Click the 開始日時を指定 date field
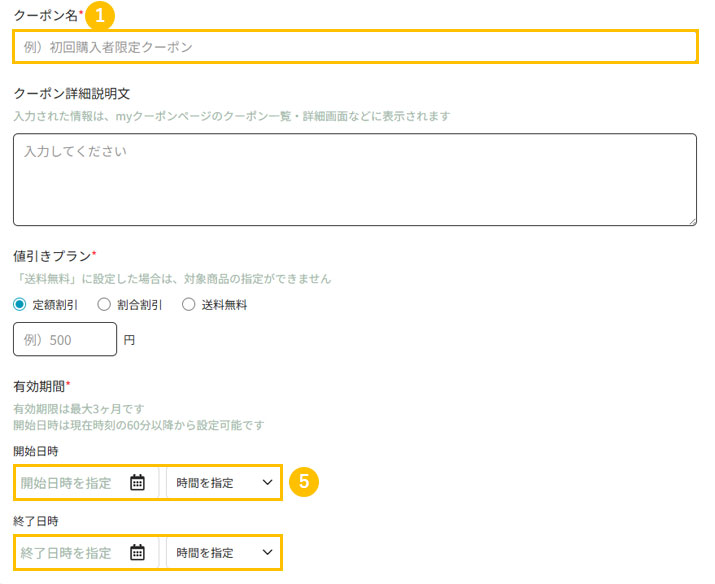This screenshot has width=715, height=584. (68, 483)
